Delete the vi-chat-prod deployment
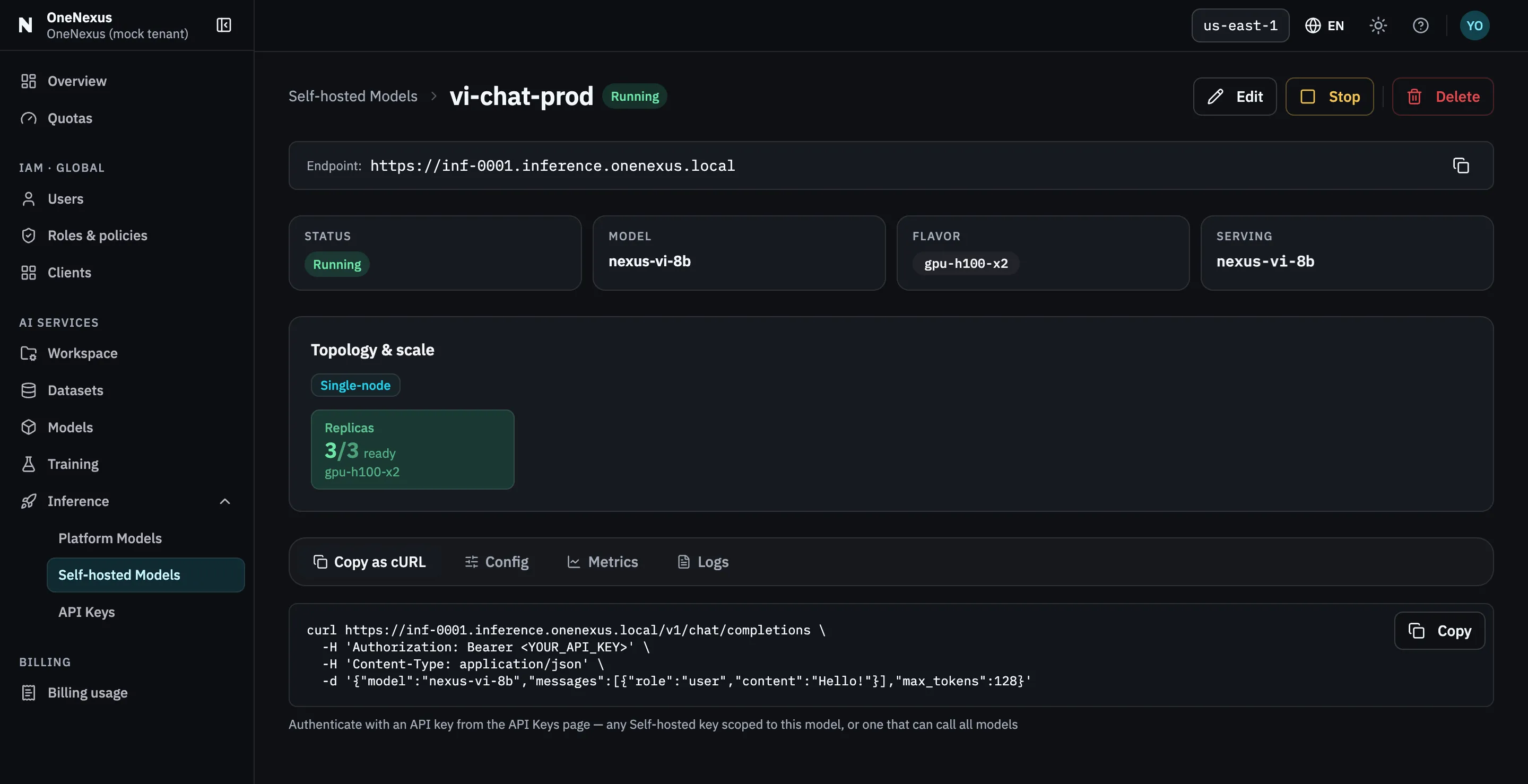Screen dimensions: 1528x784 point(1443,97)
